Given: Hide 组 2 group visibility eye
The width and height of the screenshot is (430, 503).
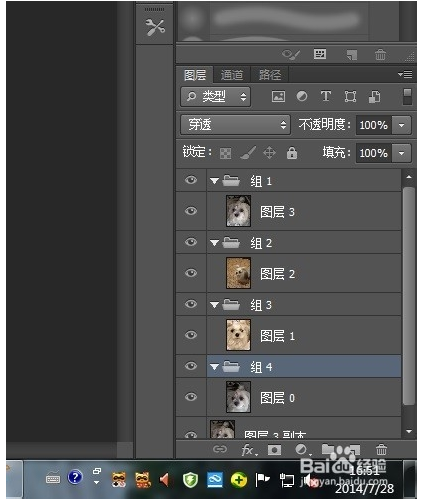Looking at the screenshot, I should click(191, 242).
